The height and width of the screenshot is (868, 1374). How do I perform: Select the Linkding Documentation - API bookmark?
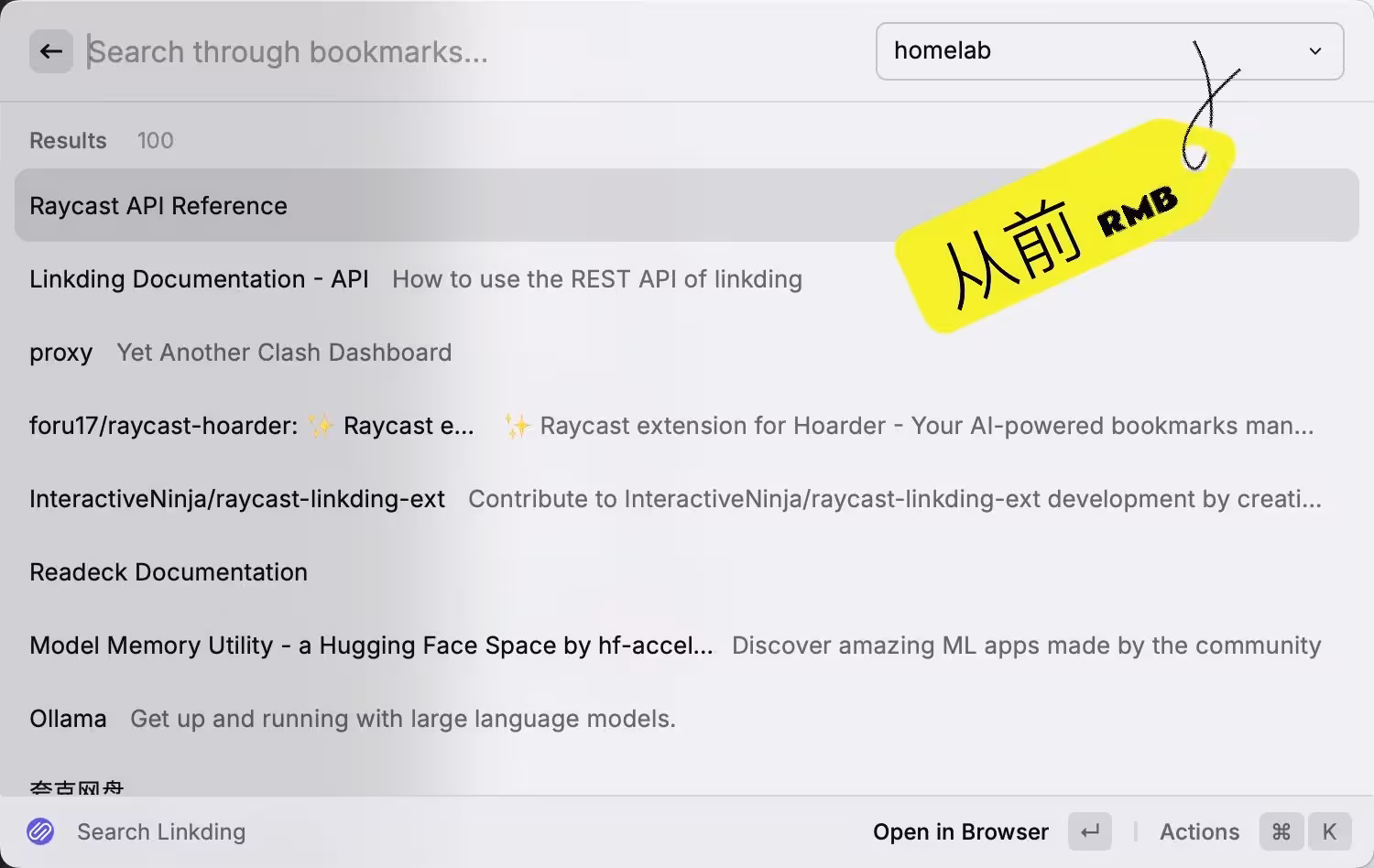686,278
